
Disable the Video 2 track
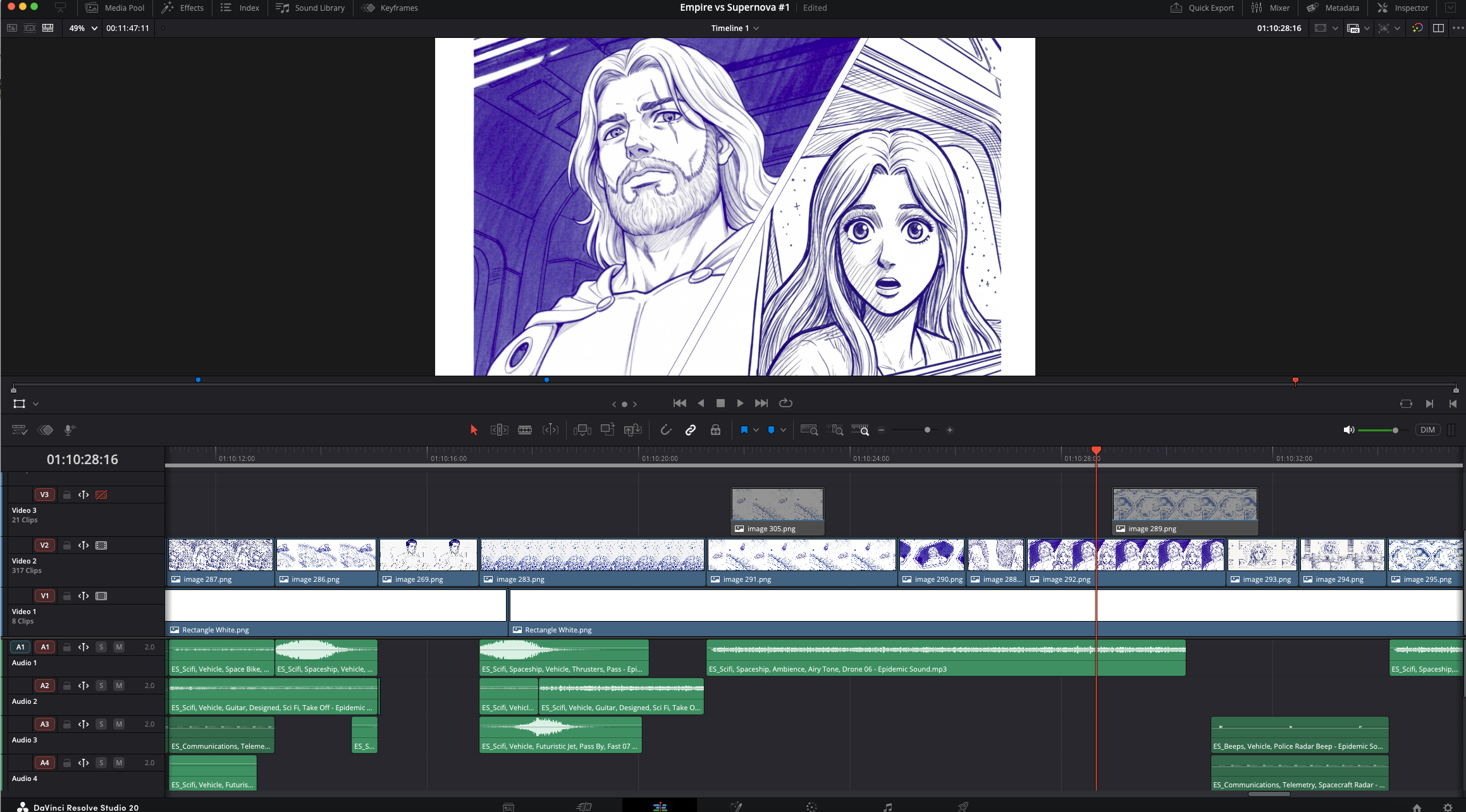[x=101, y=545]
